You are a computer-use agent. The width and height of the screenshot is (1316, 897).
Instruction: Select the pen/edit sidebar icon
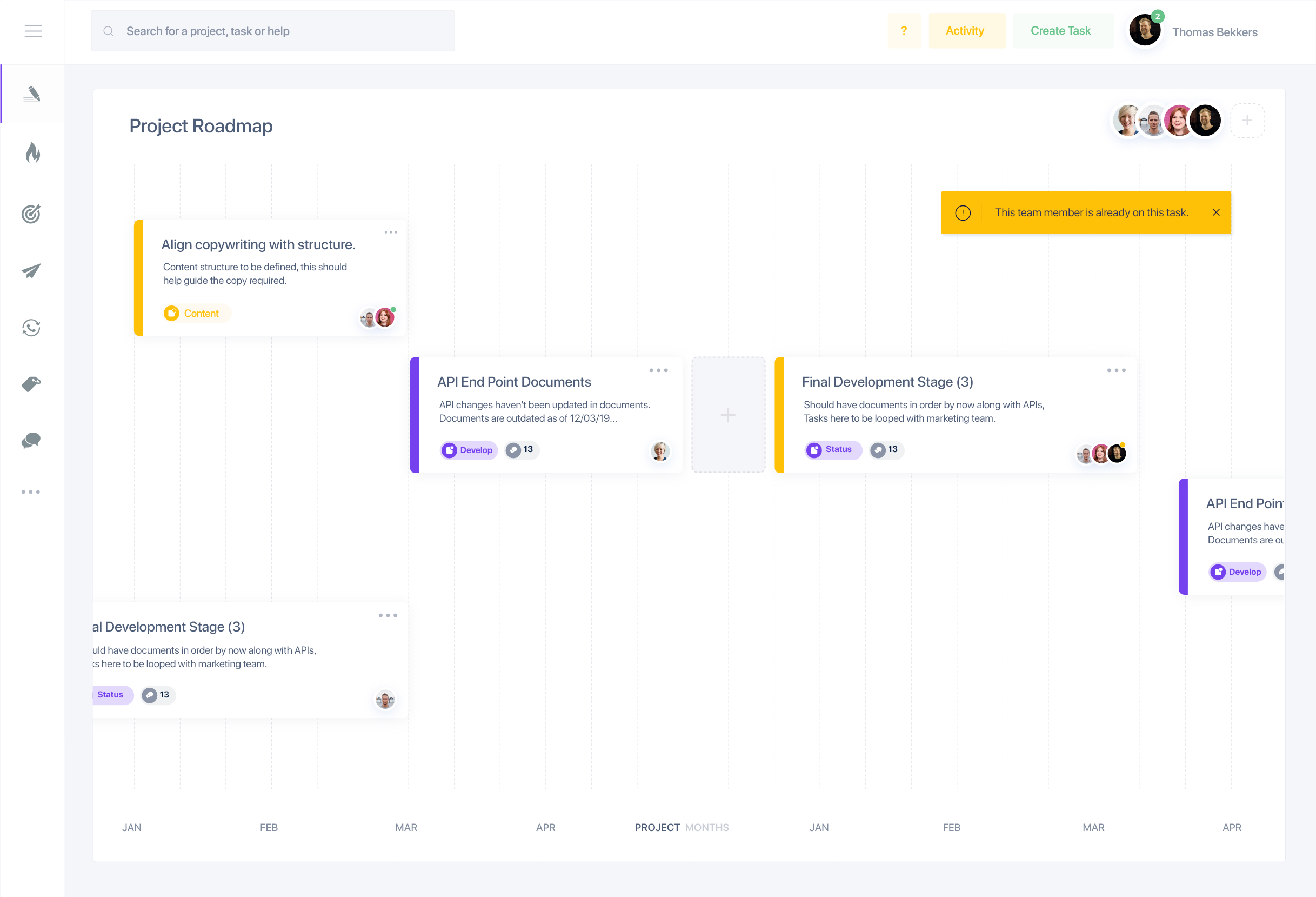pyautogui.click(x=32, y=94)
